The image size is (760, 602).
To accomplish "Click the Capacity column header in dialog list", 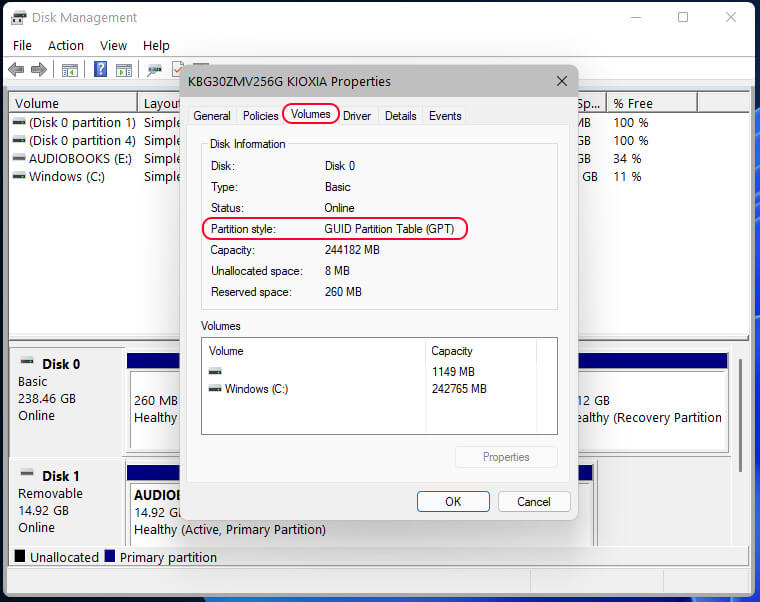I will (x=481, y=351).
